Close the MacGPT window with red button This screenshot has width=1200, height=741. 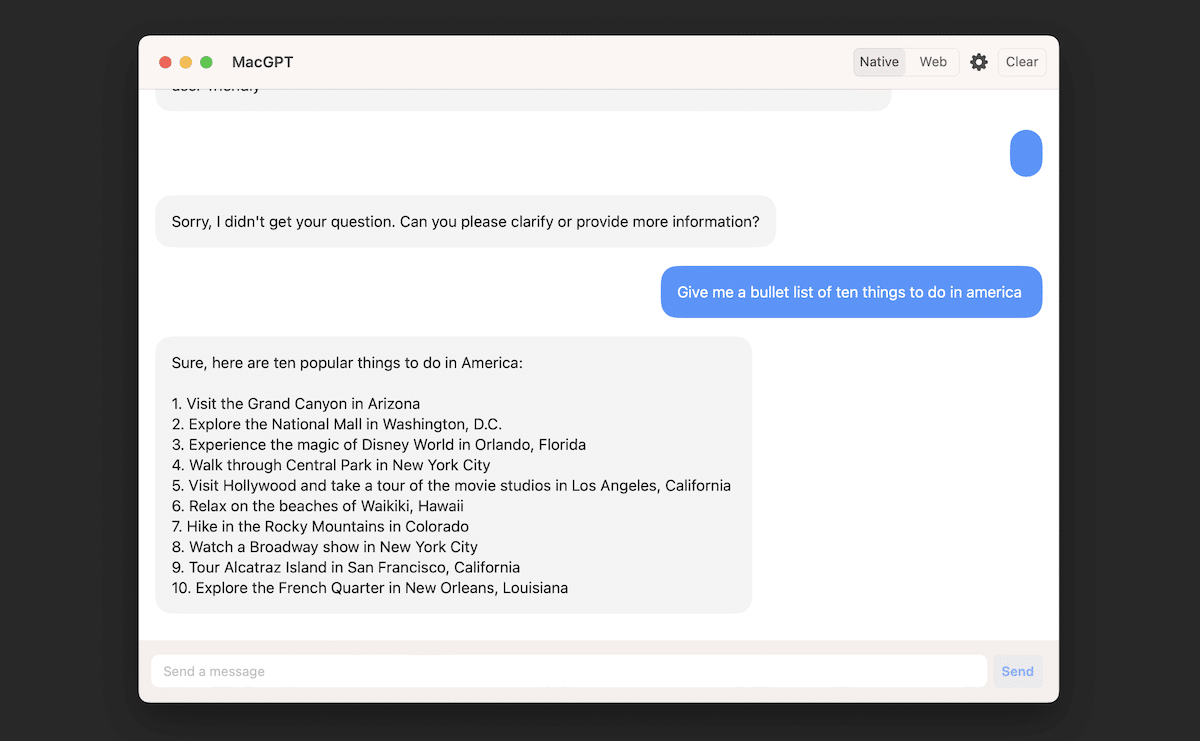tap(166, 62)
